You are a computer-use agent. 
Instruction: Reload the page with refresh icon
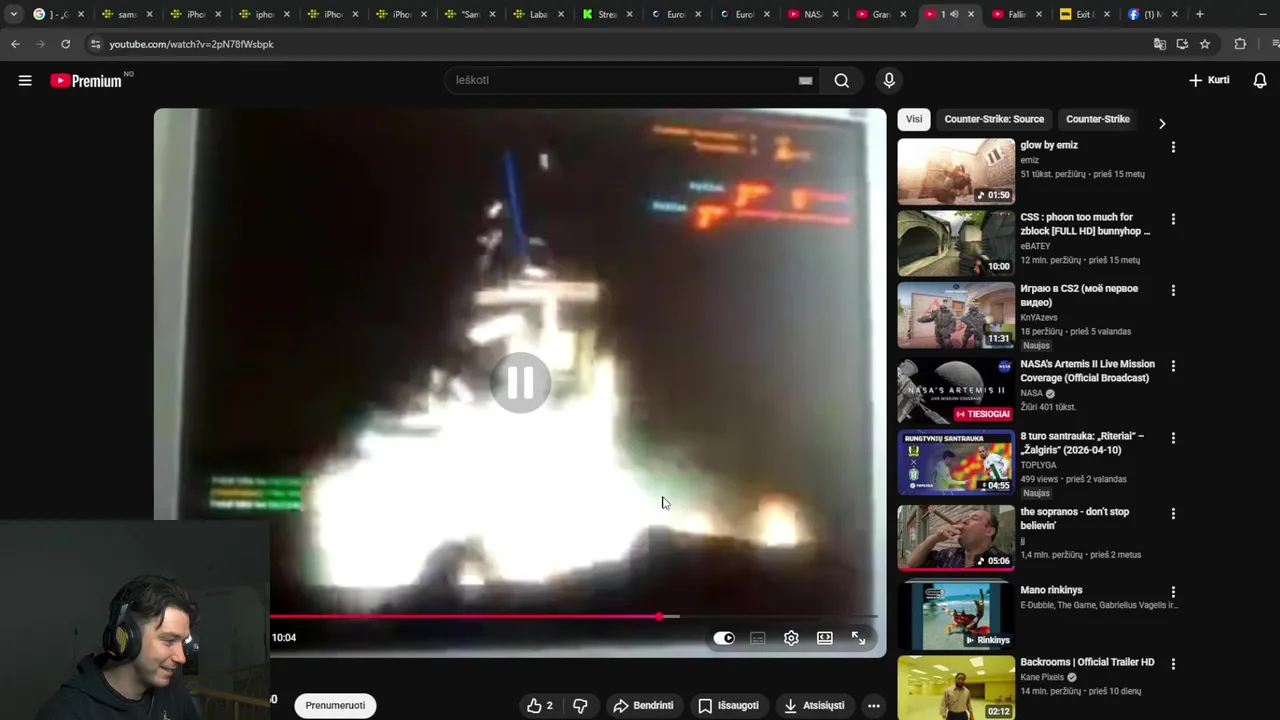(x=65, y=44)
